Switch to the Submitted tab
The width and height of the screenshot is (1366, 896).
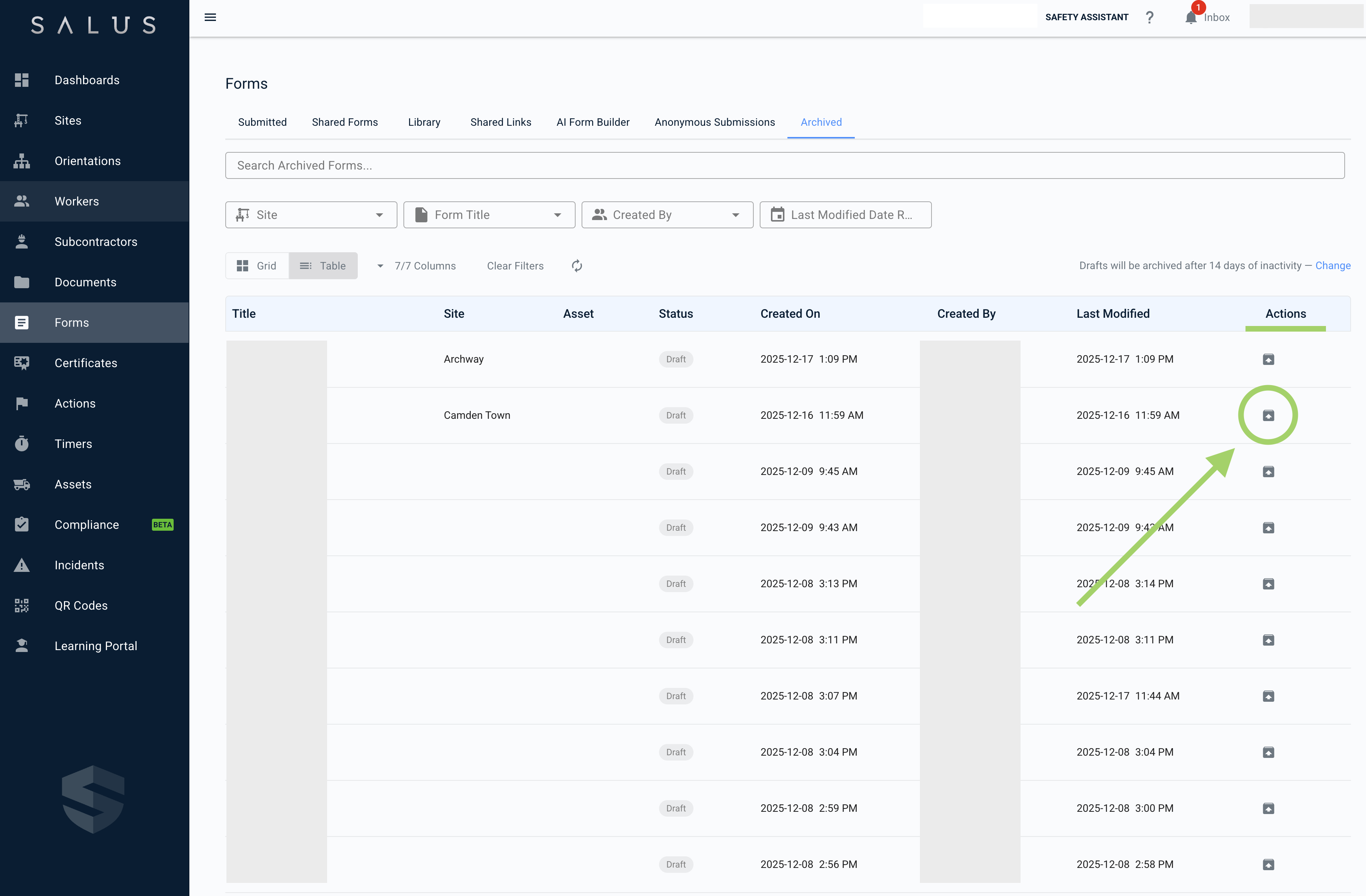click(x=262, y=122)
